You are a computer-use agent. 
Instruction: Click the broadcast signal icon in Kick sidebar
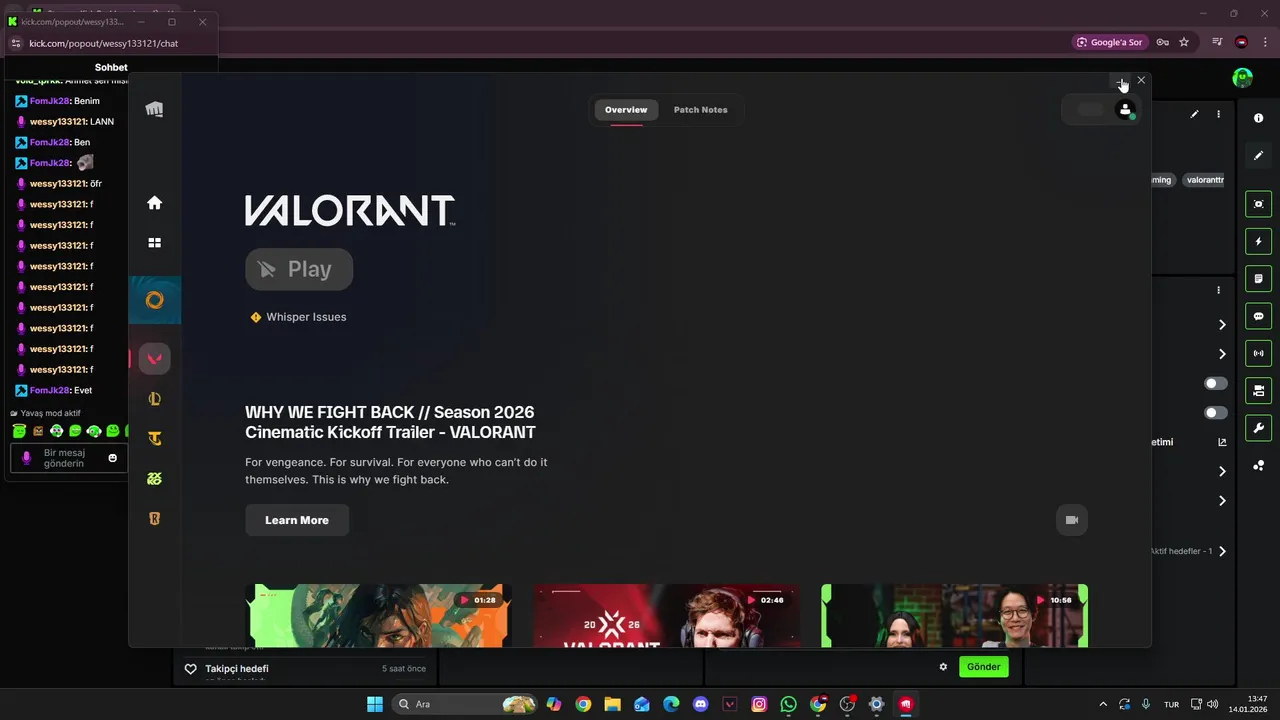click(x=1258, y=353)
